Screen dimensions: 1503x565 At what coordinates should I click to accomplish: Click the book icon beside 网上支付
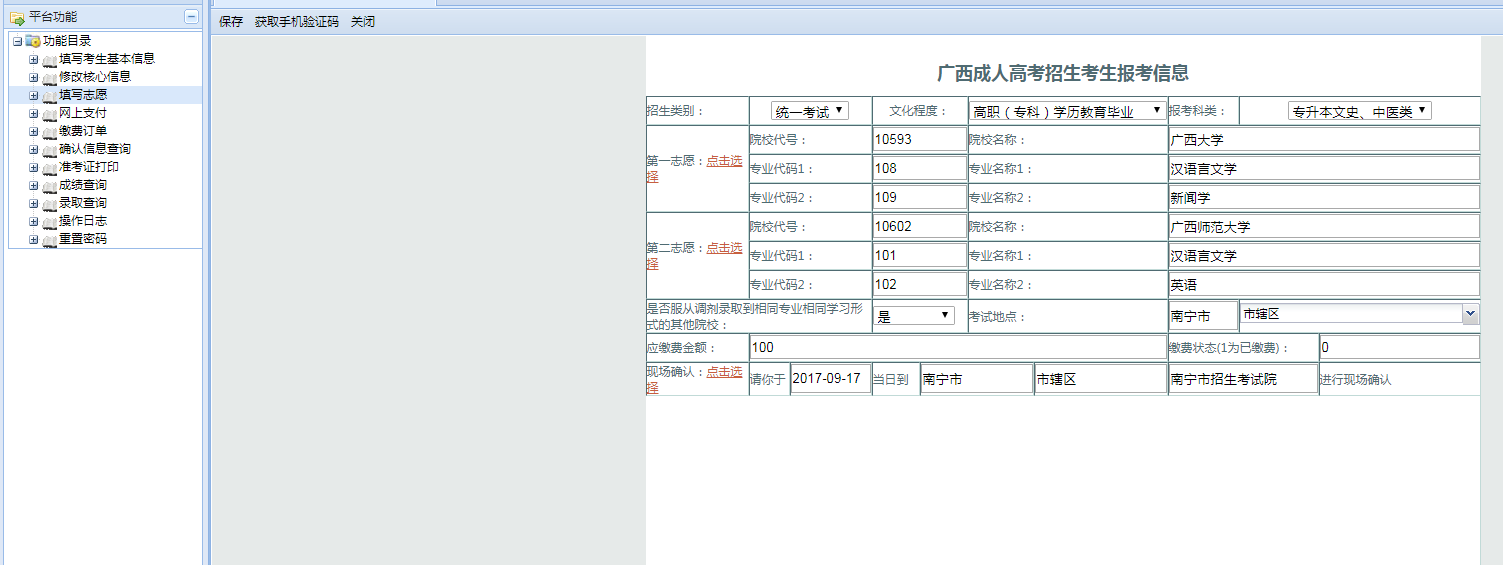pyautogui.click(x=50, y=114)
